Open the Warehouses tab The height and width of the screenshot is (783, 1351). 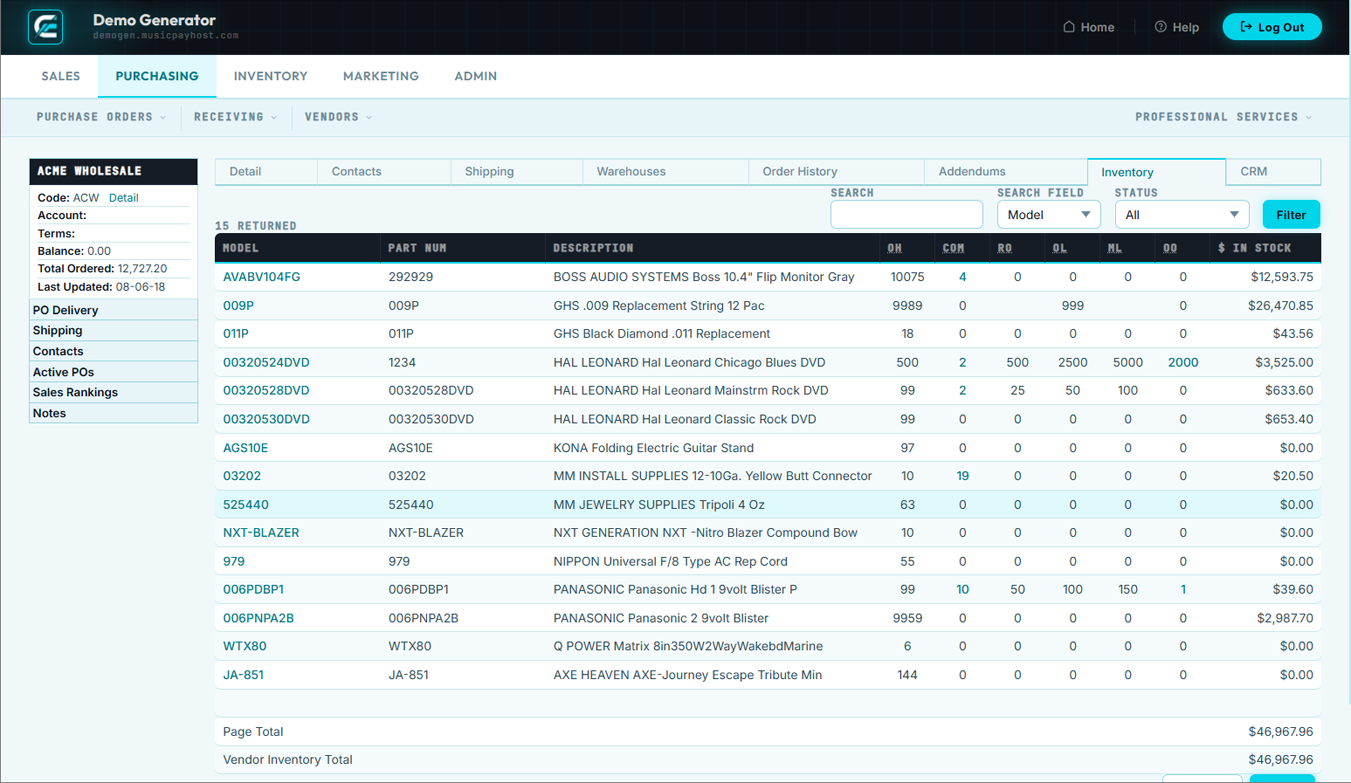665,172
